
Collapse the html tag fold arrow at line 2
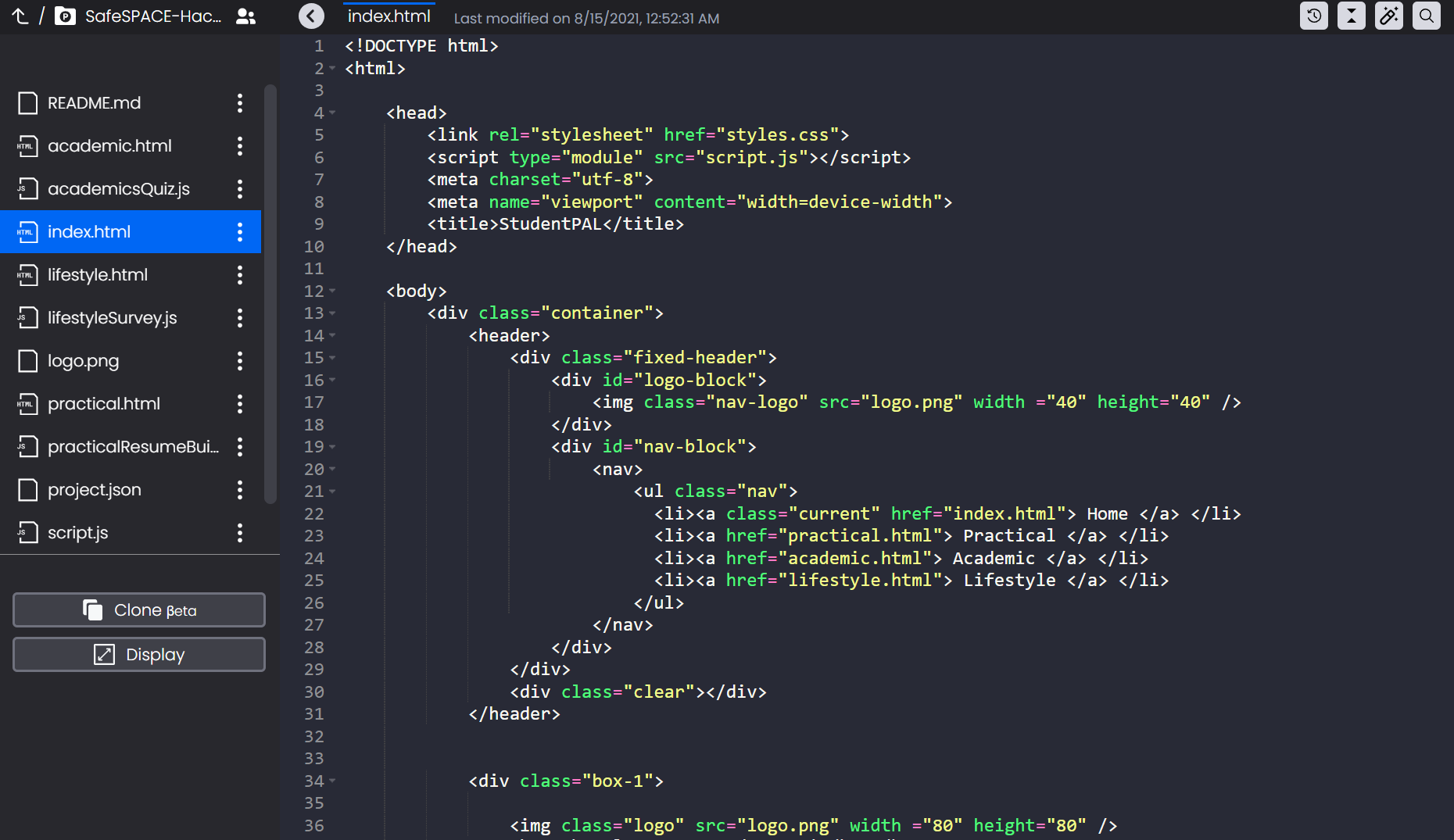pyautogui.click(x=332, y=69)
